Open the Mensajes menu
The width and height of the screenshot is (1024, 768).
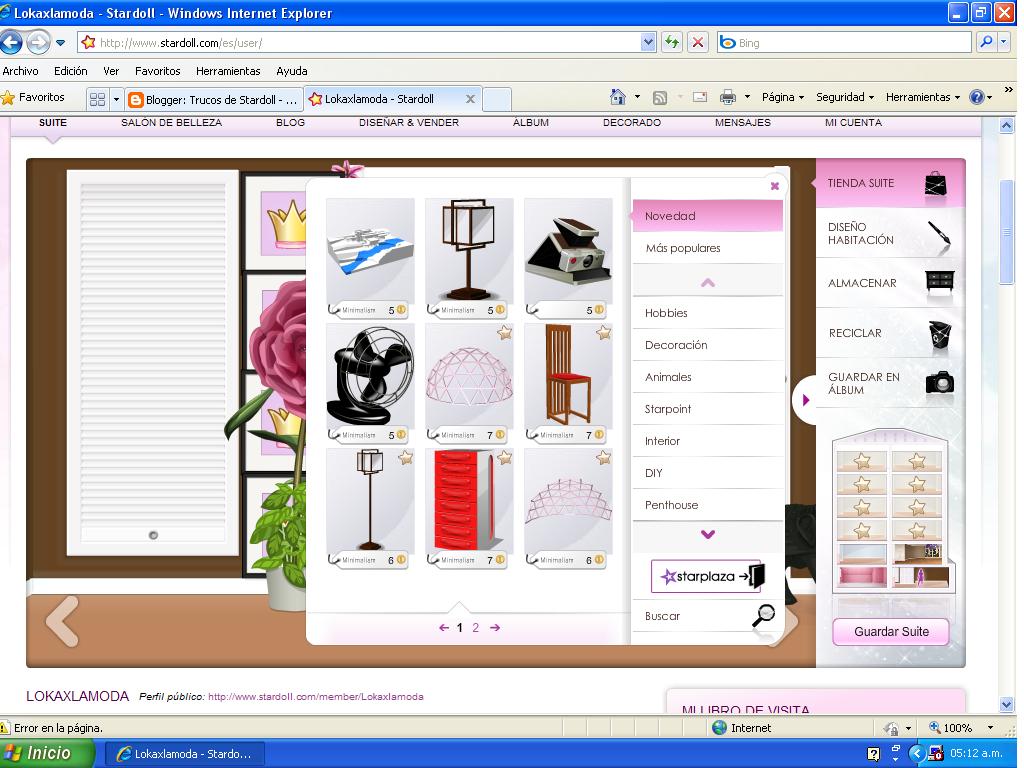click(x=743, y=122)
